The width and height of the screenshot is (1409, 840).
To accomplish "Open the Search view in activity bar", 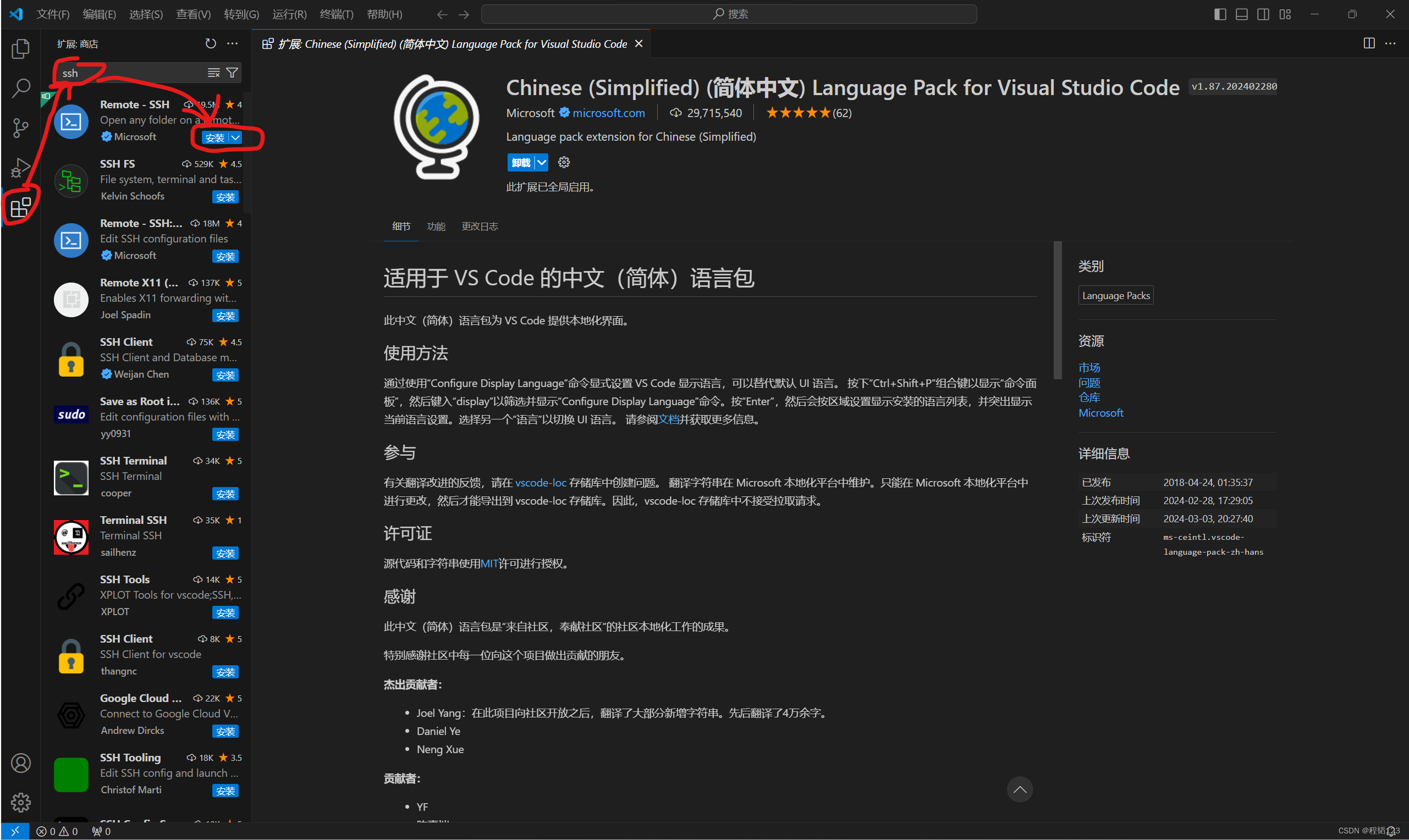I will pos(20,88).
